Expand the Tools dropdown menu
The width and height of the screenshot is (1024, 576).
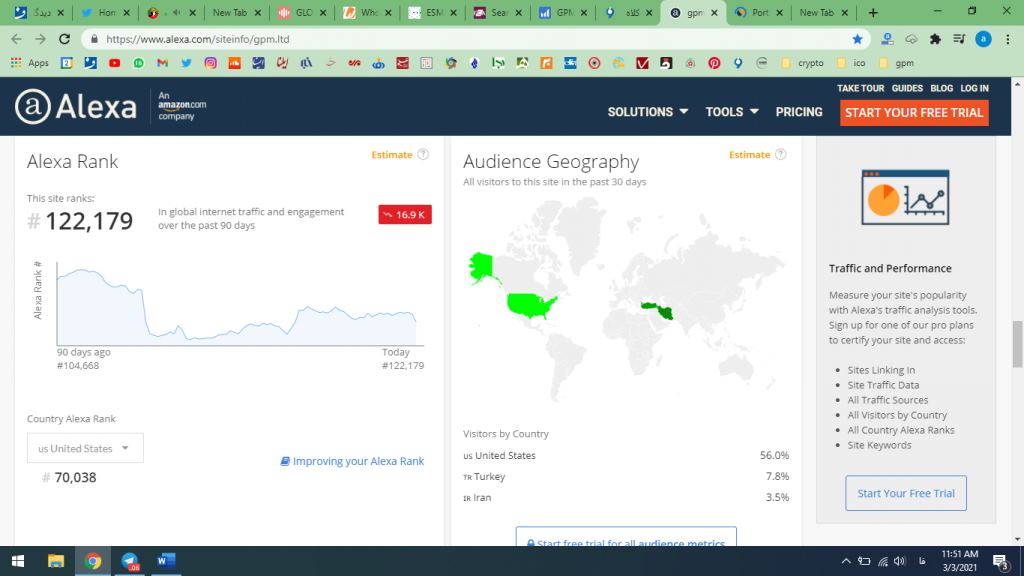pos(731,112)
